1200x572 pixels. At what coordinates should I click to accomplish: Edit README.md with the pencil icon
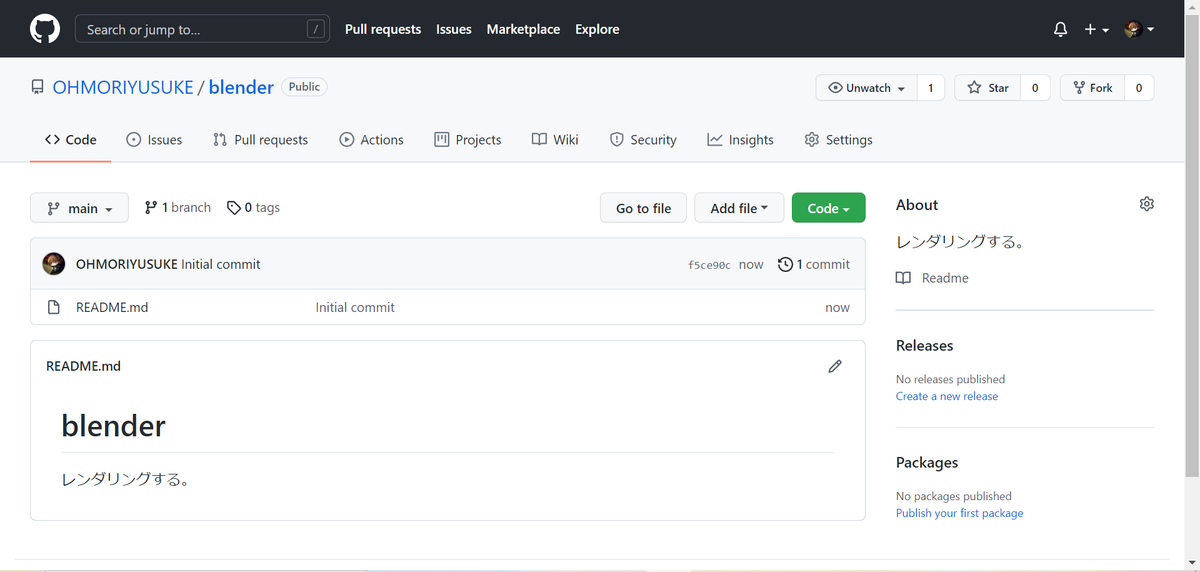(x=835, y=366)
